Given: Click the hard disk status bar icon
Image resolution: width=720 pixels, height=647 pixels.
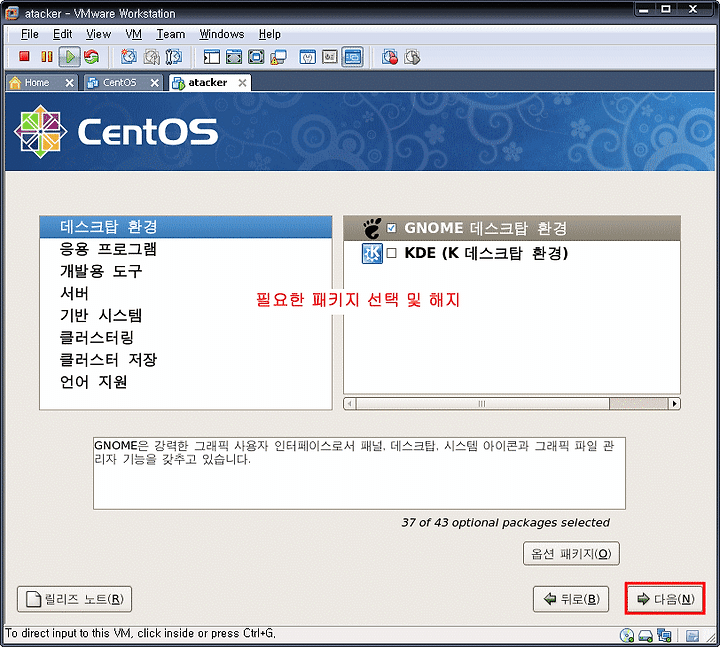Looking at the screenshot, I should coord(646,636).
